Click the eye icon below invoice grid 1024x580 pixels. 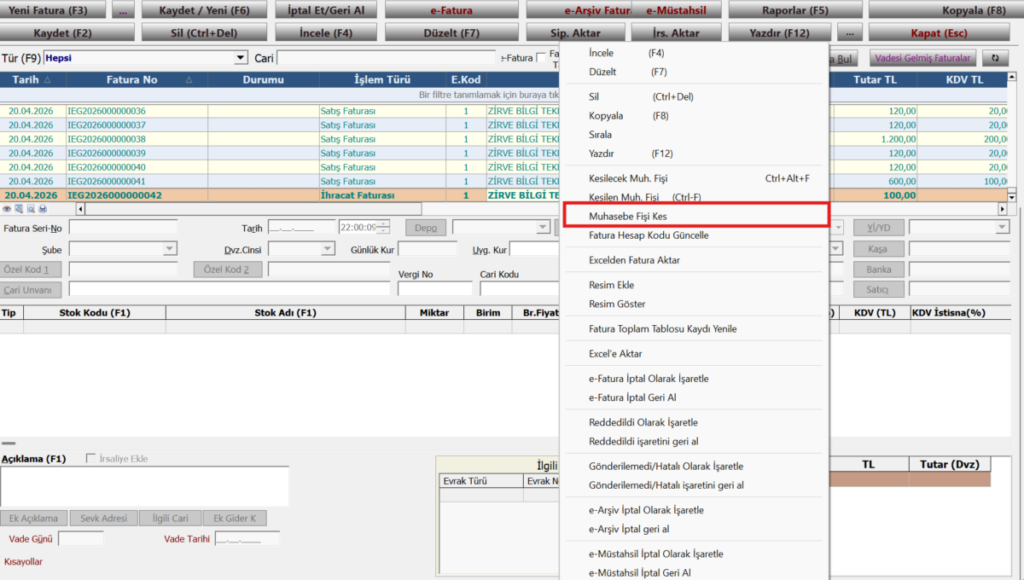(7, 209)
